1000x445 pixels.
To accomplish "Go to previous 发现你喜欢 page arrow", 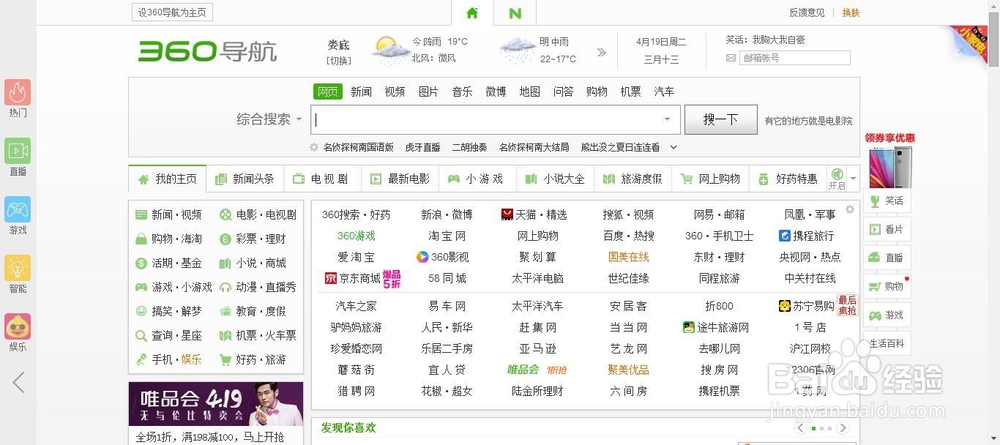I will [800, 428].
